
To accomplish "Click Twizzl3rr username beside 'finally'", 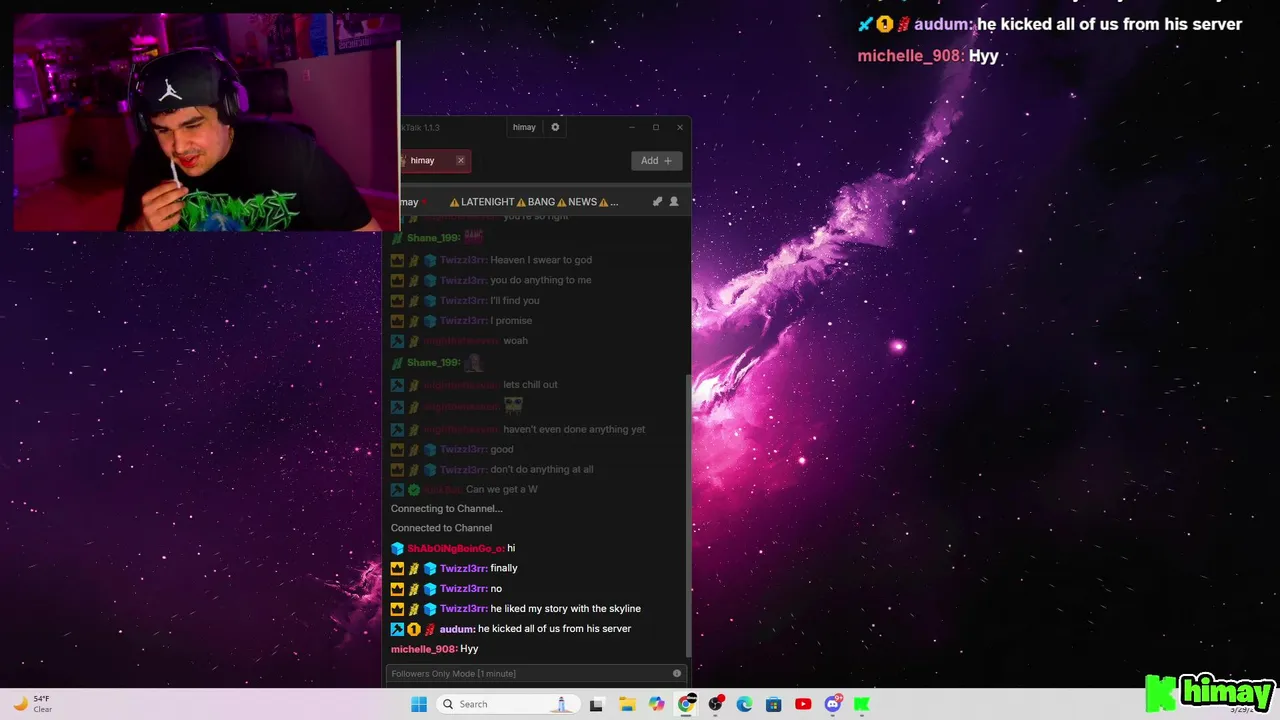I will click(463, 568).
